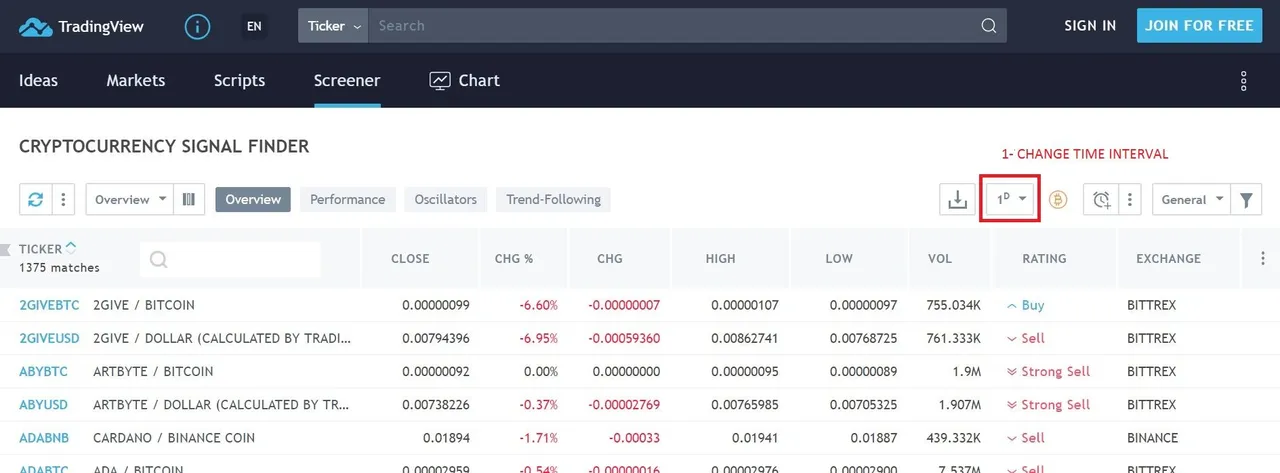The image size is (1280, 473).
Task: Open the 2GIVEUSD ticker link
Action: click(50, 338)
